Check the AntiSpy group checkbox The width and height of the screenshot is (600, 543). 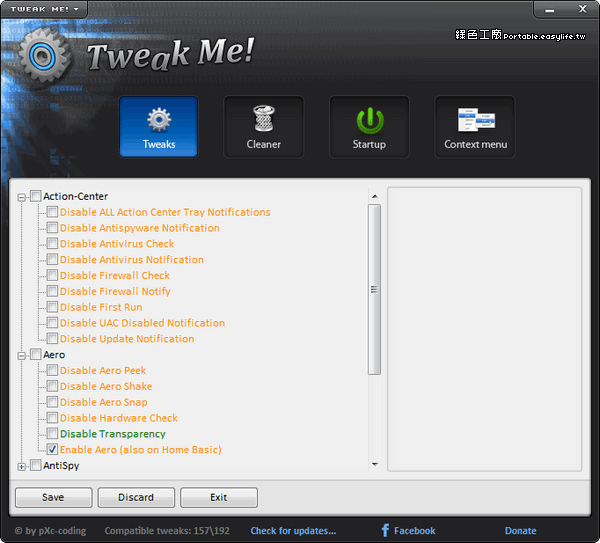(36, 465)
